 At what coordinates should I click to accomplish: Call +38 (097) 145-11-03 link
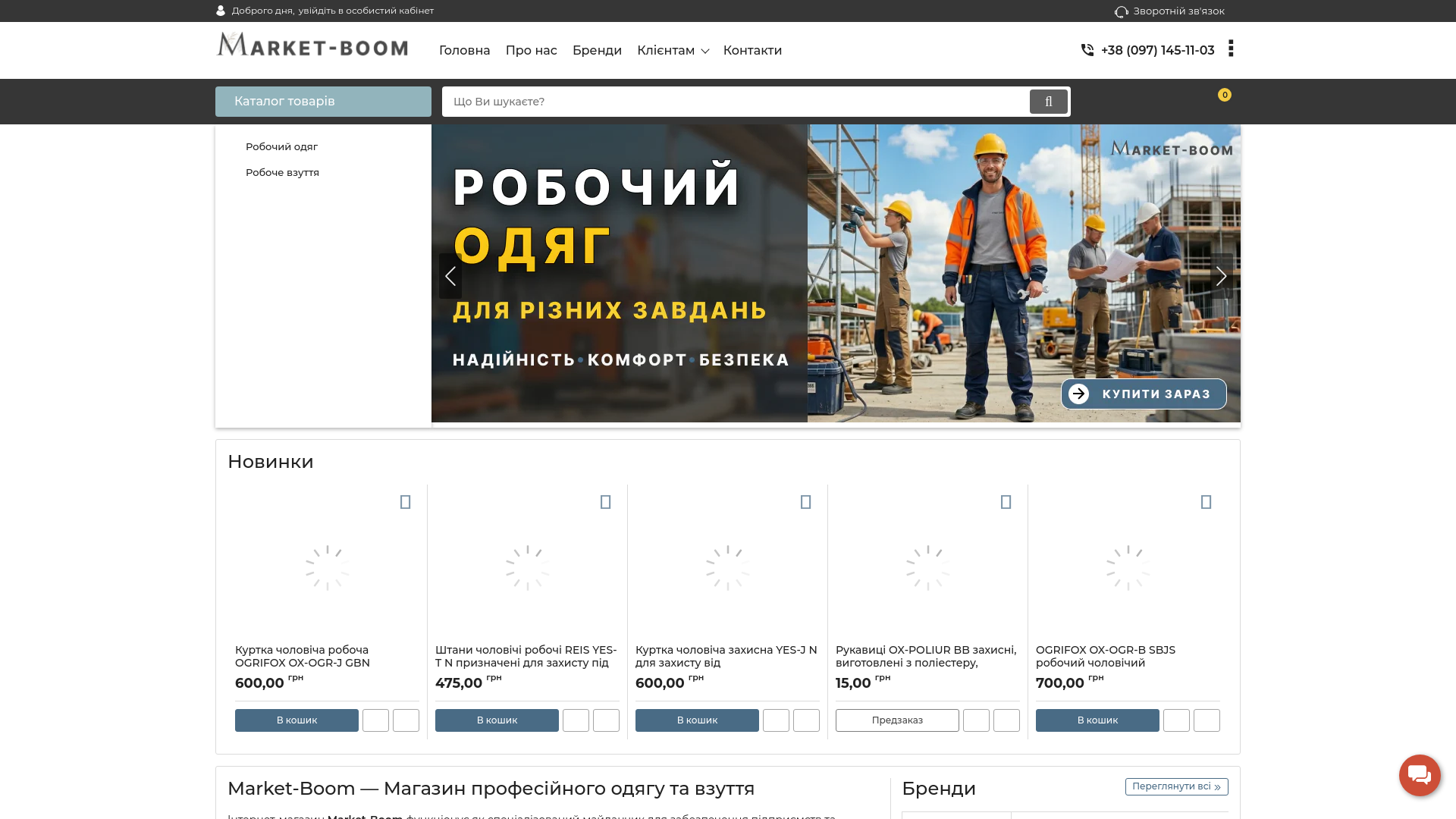1157,50
